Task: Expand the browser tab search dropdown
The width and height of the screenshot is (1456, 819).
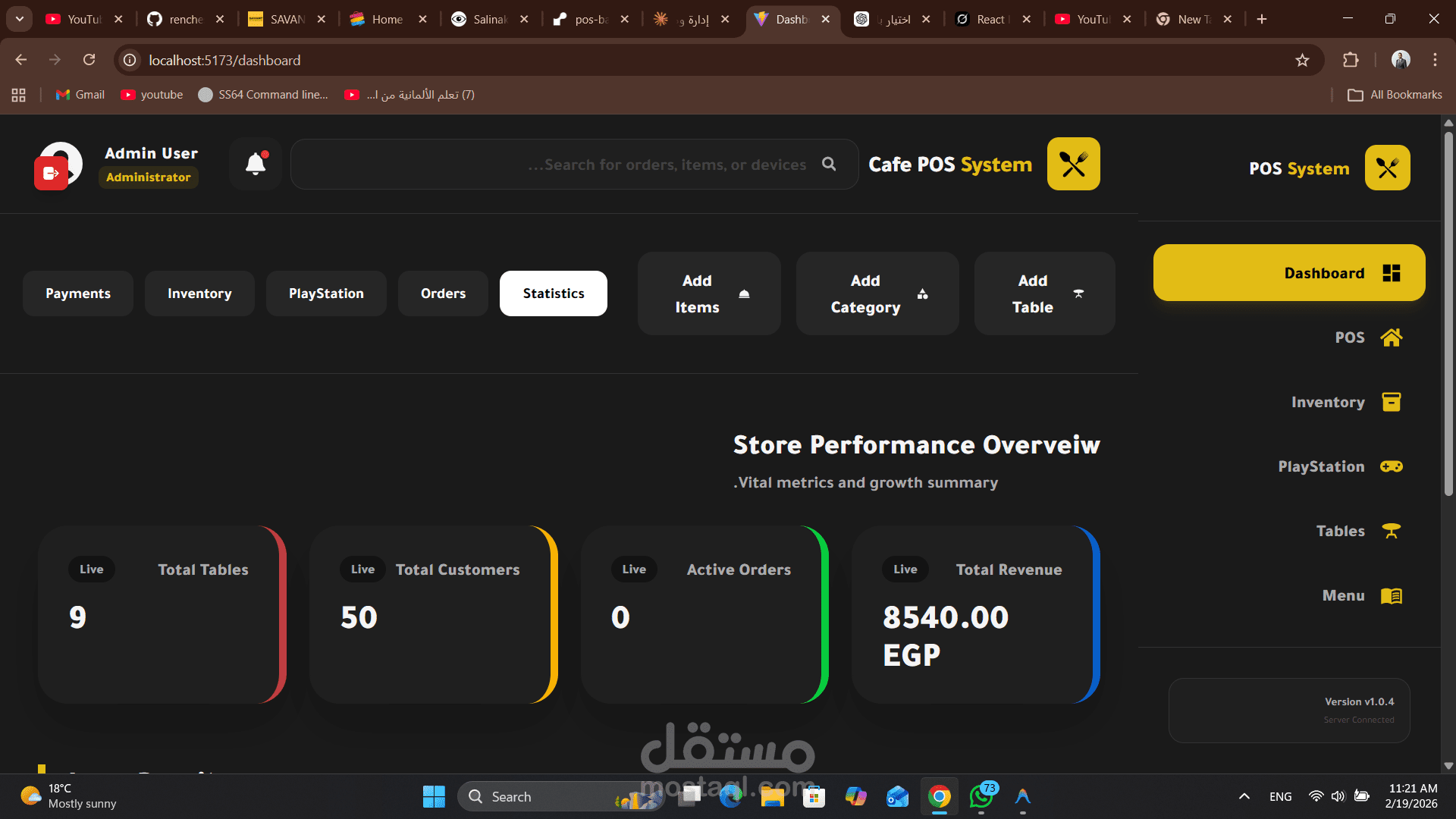Action: tap(19, 19)
